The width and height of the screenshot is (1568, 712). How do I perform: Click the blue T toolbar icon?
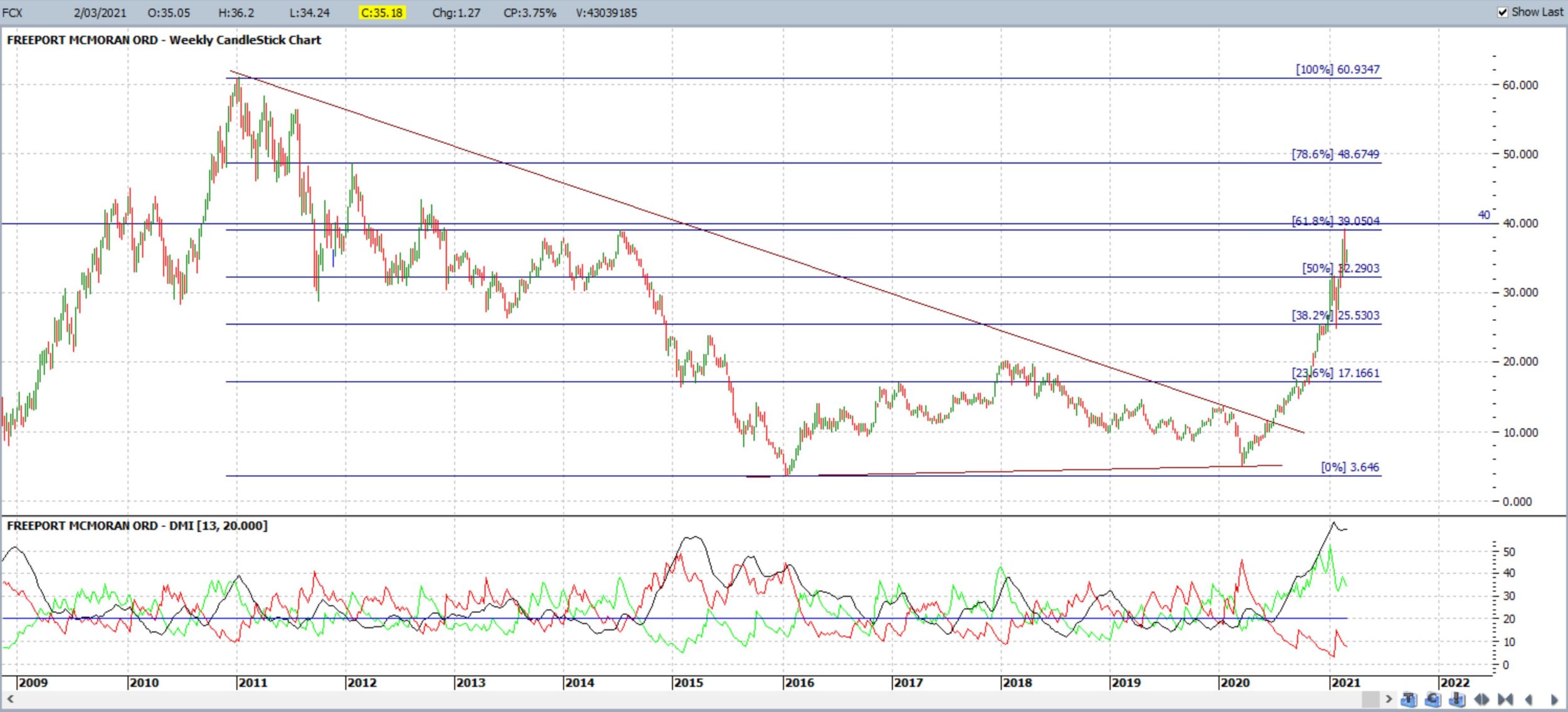point(1409,699)
